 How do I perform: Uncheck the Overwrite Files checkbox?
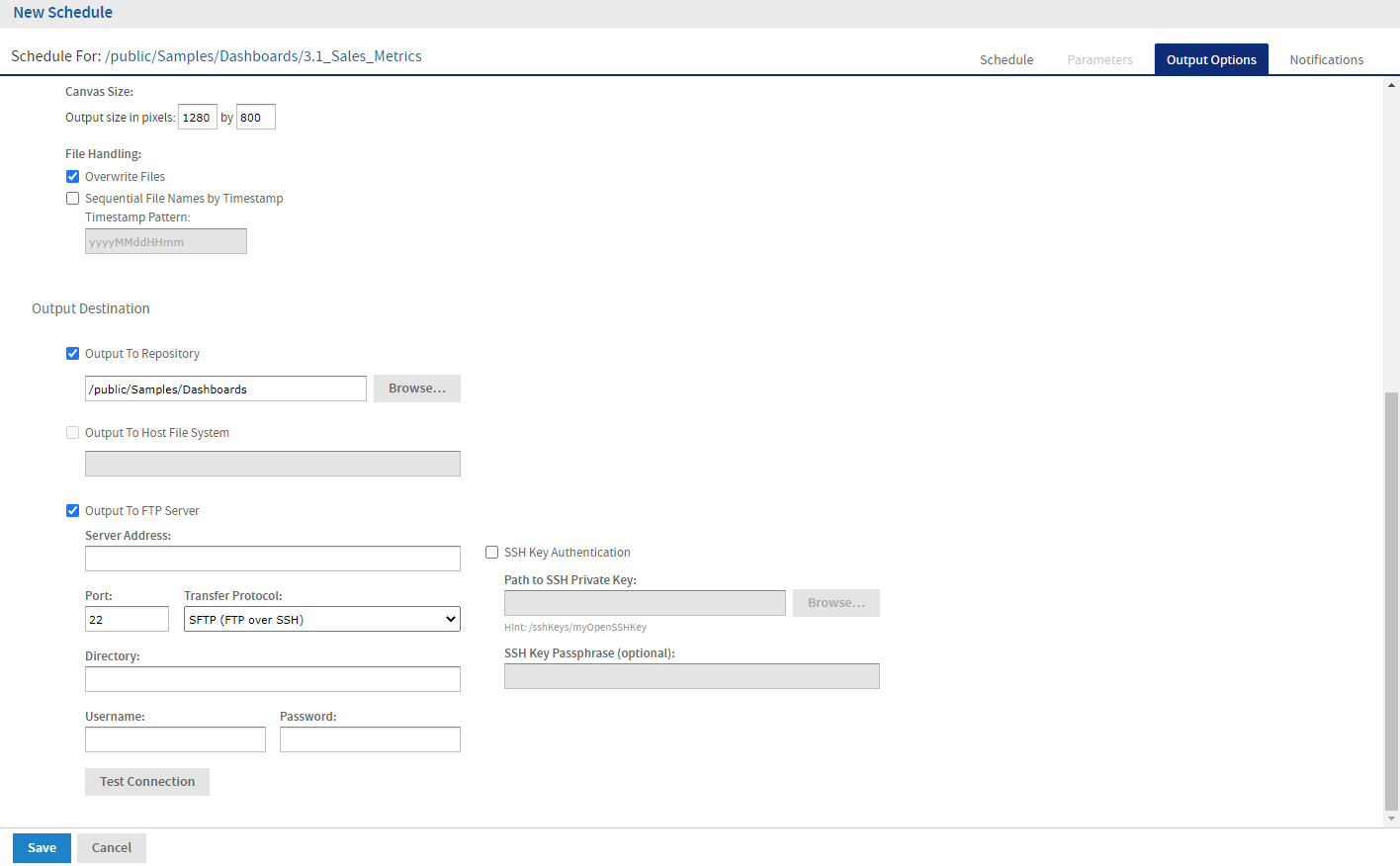tap(72, 177)
